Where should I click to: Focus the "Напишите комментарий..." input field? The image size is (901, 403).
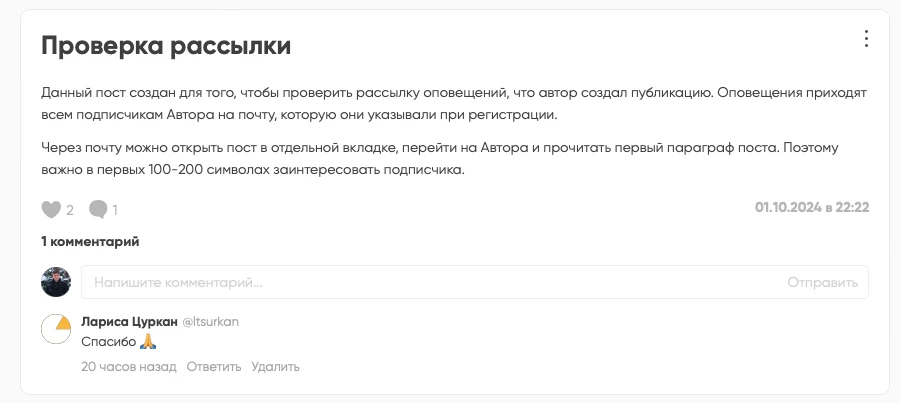click(430, 282)
